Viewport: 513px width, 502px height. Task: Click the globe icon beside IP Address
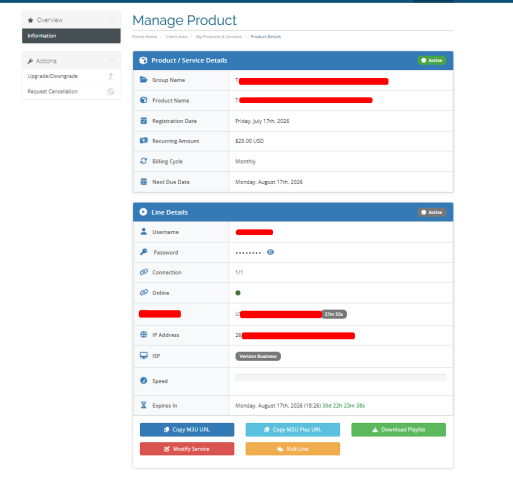click(144, 335)
